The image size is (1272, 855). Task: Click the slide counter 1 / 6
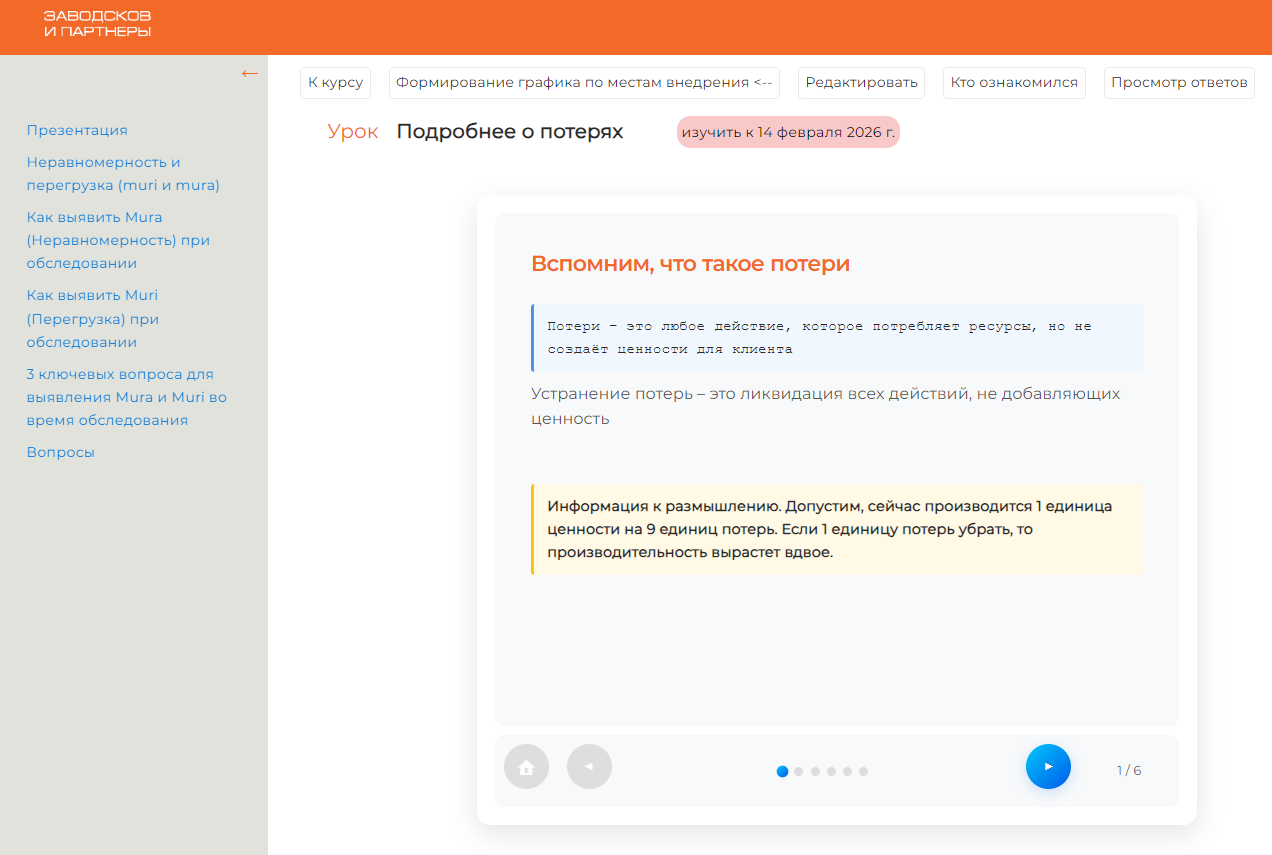[x=1129, y=770]
